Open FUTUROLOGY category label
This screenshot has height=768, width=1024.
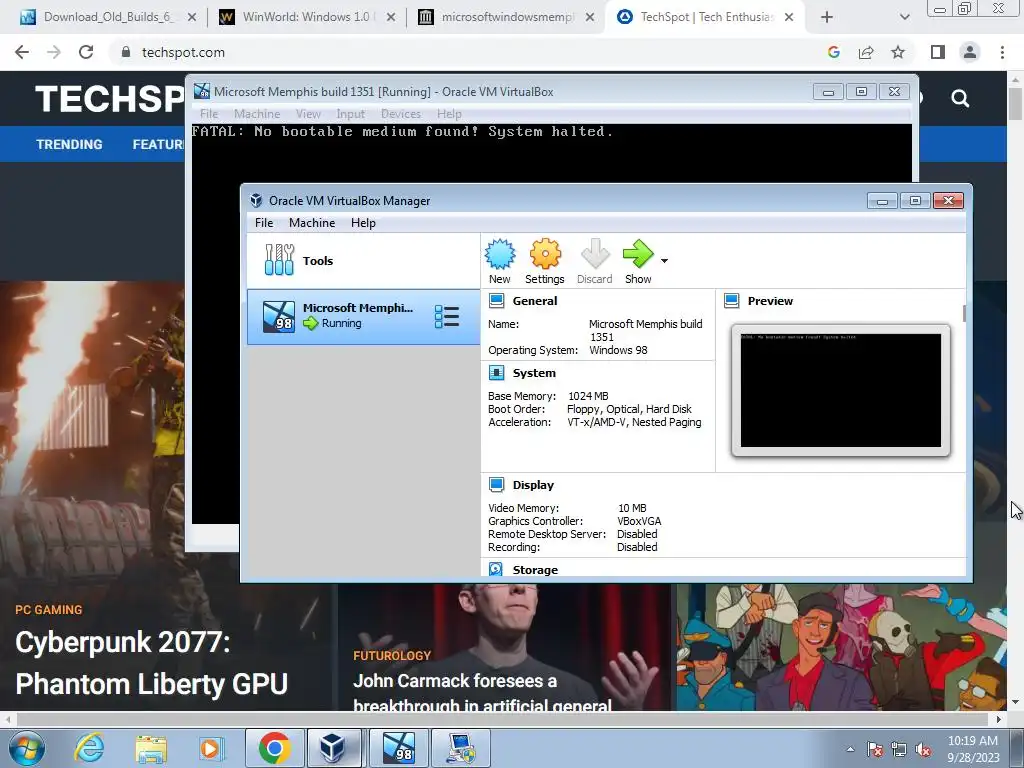click(392, 656)
